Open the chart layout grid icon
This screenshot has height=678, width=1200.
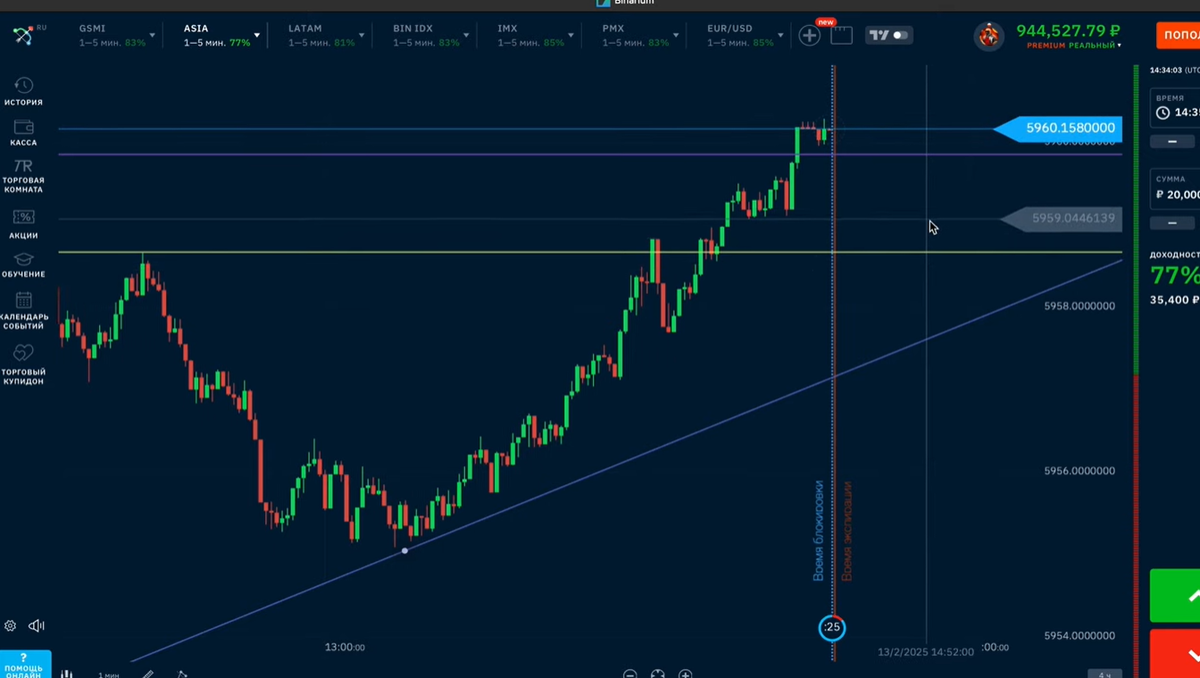(841, 36)
